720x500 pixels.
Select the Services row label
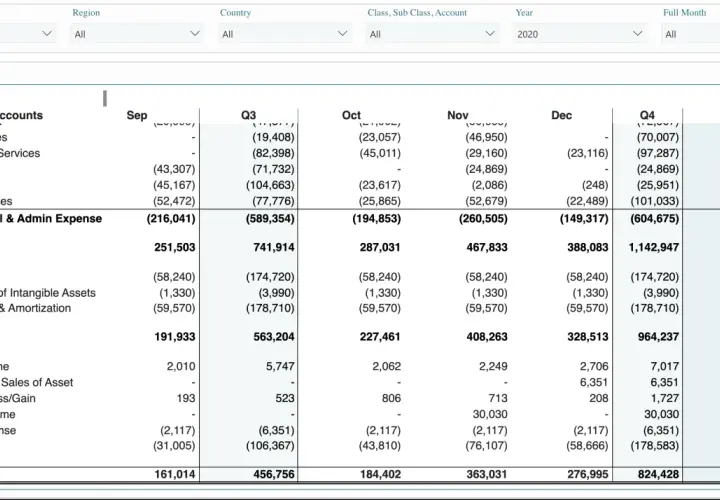click(x=20, y=153)
